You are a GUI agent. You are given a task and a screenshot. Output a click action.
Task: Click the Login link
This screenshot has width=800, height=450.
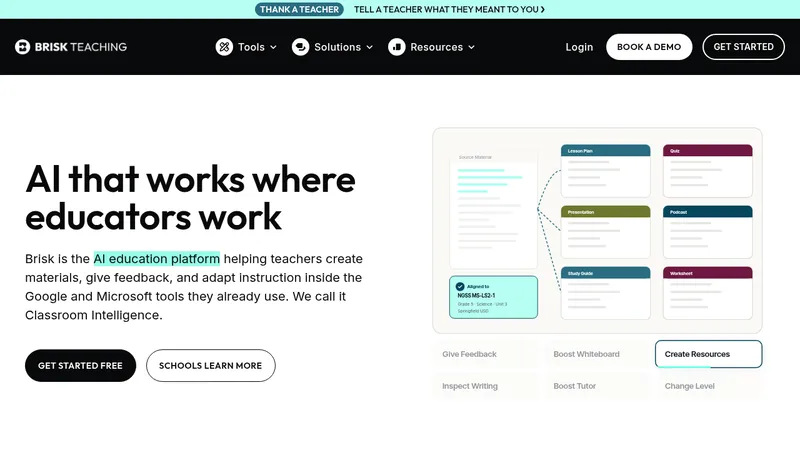tap(579, 47)
